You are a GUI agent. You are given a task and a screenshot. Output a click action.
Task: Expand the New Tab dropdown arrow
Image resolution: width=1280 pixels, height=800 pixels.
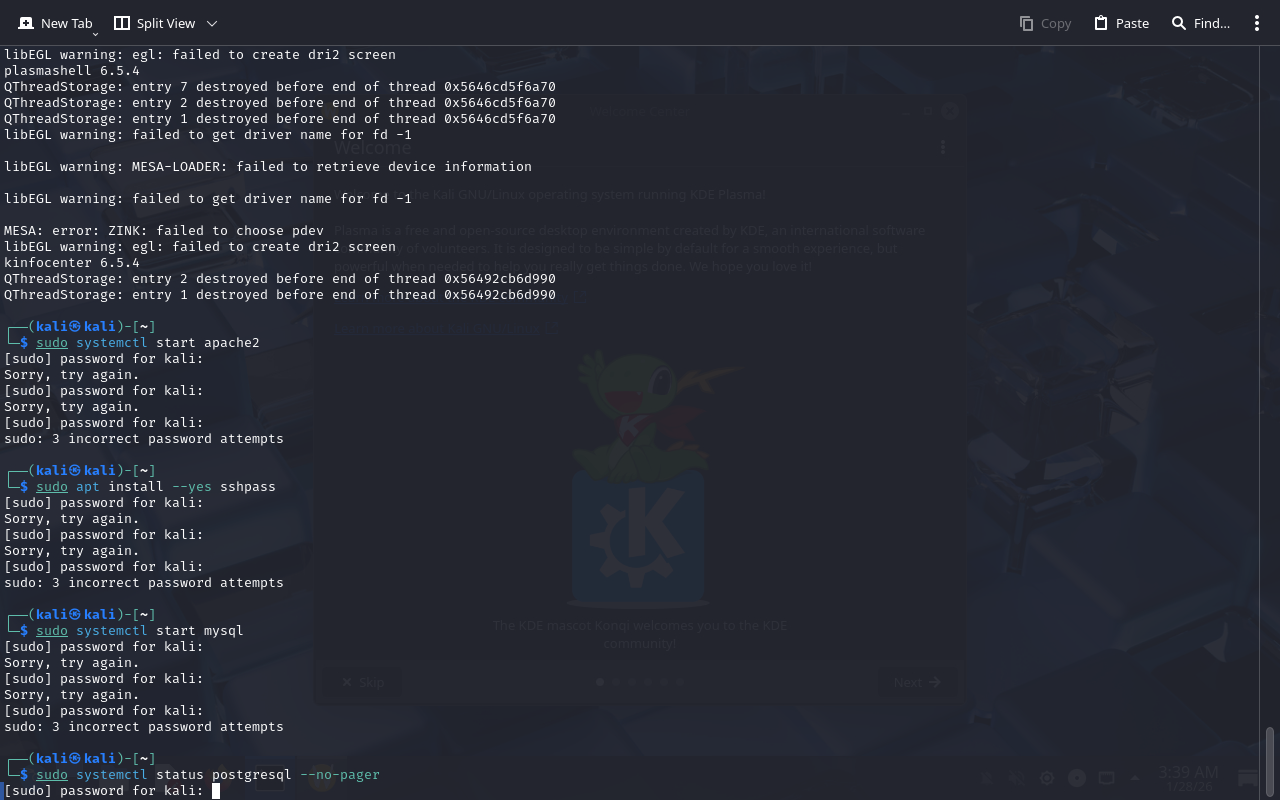pyautogui.click(x=95, y=33)
